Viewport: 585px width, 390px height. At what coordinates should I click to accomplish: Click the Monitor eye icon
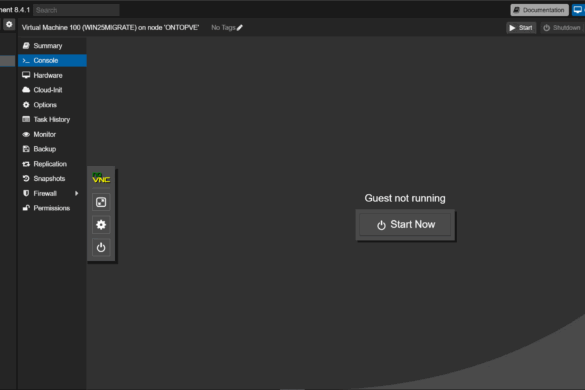[x=26, y=134]
